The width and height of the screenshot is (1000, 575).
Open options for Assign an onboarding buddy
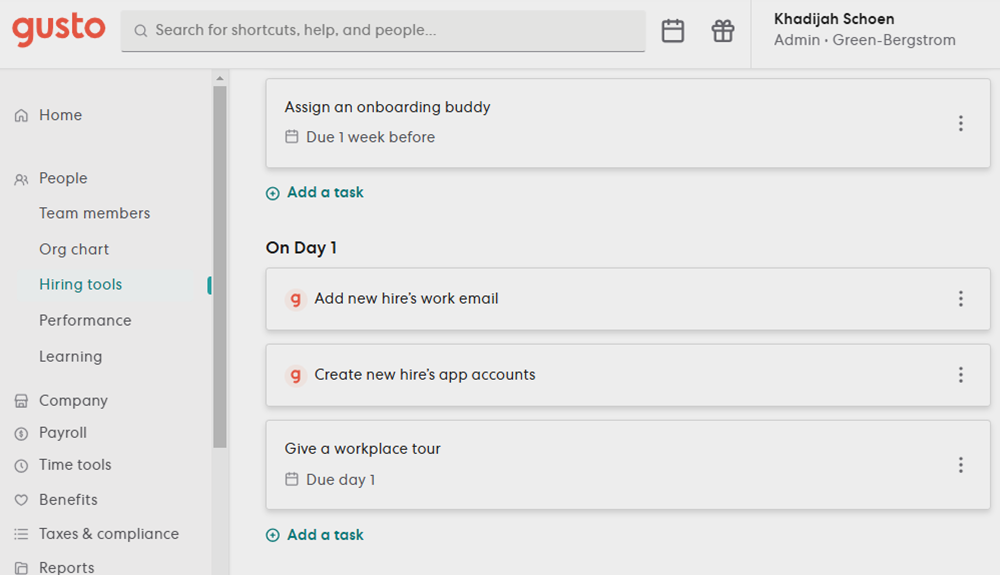pyautogui.click(x=960, y=123)
